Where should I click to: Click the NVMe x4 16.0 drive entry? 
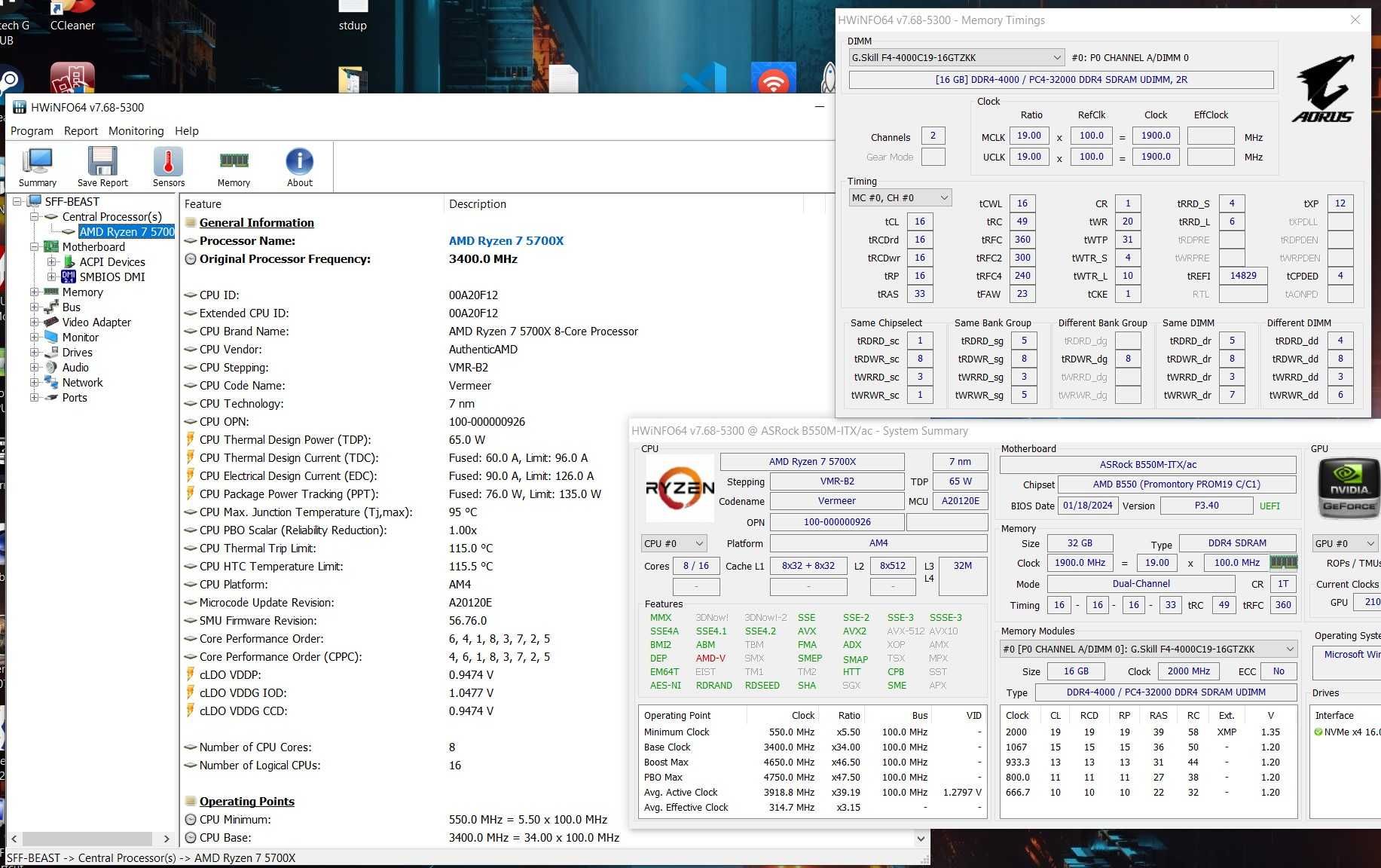point(1347,732)
